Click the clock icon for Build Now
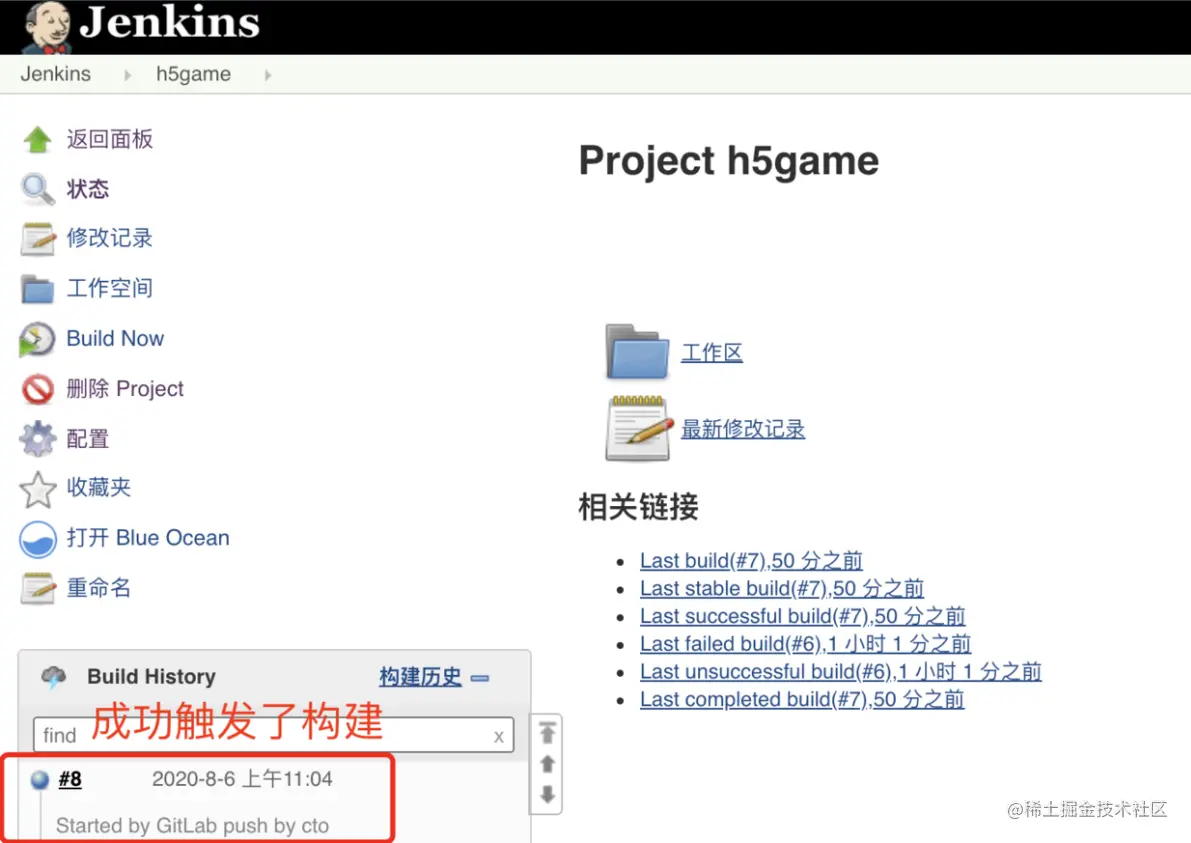The width and height of the screenshot is (1191, 843). click(37, 339)
